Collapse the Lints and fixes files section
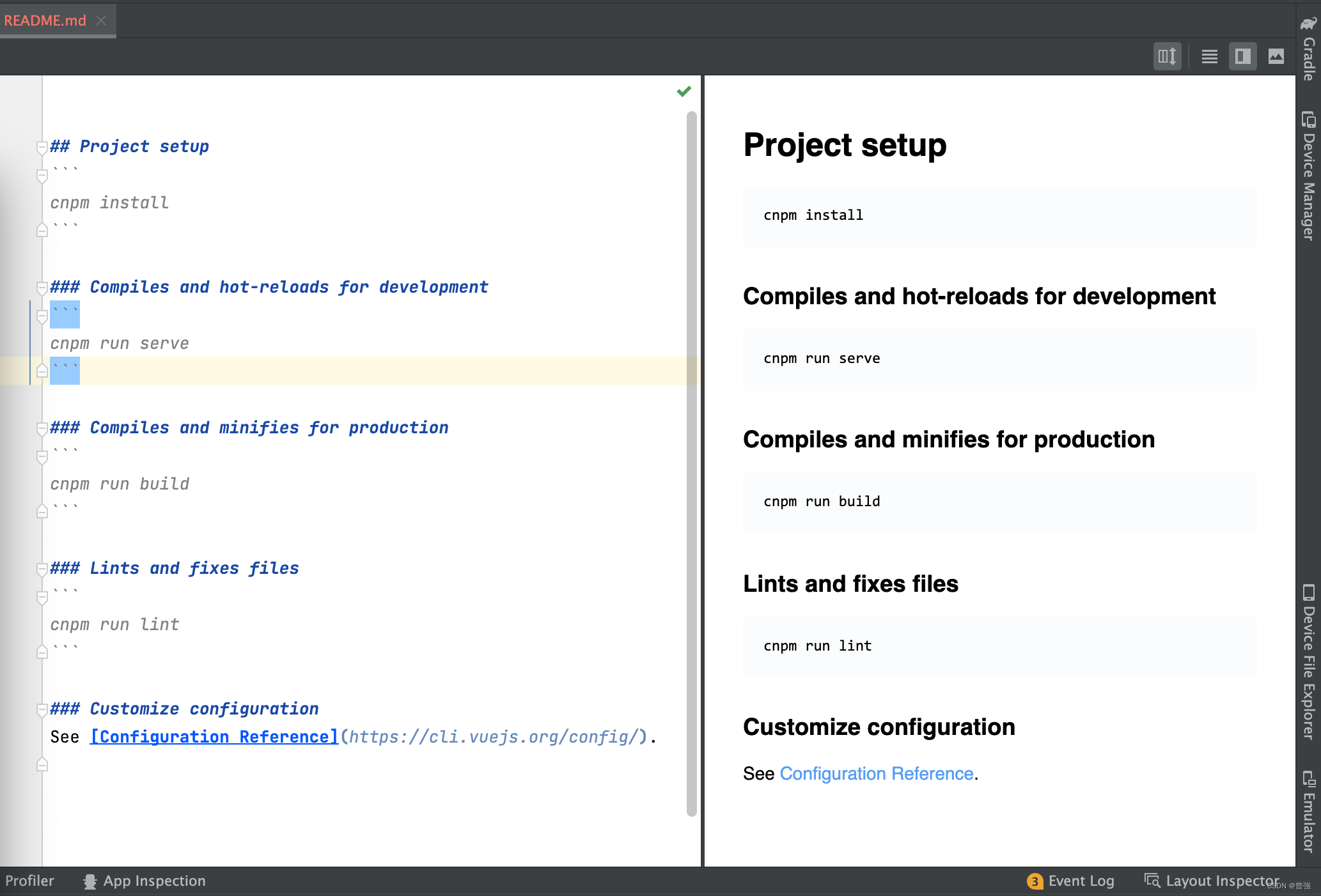 42,569
